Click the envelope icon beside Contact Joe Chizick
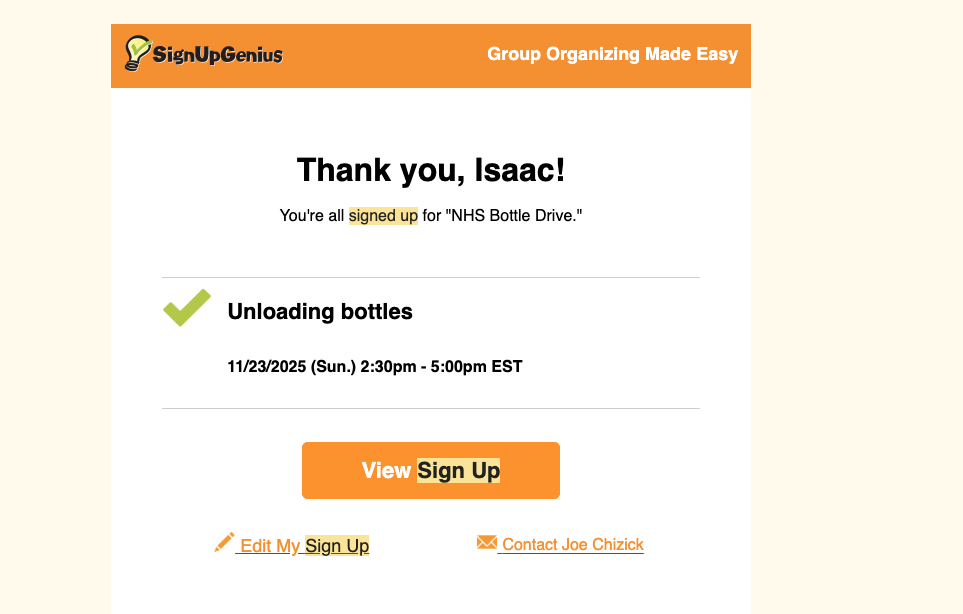 (x=487, y=543)
